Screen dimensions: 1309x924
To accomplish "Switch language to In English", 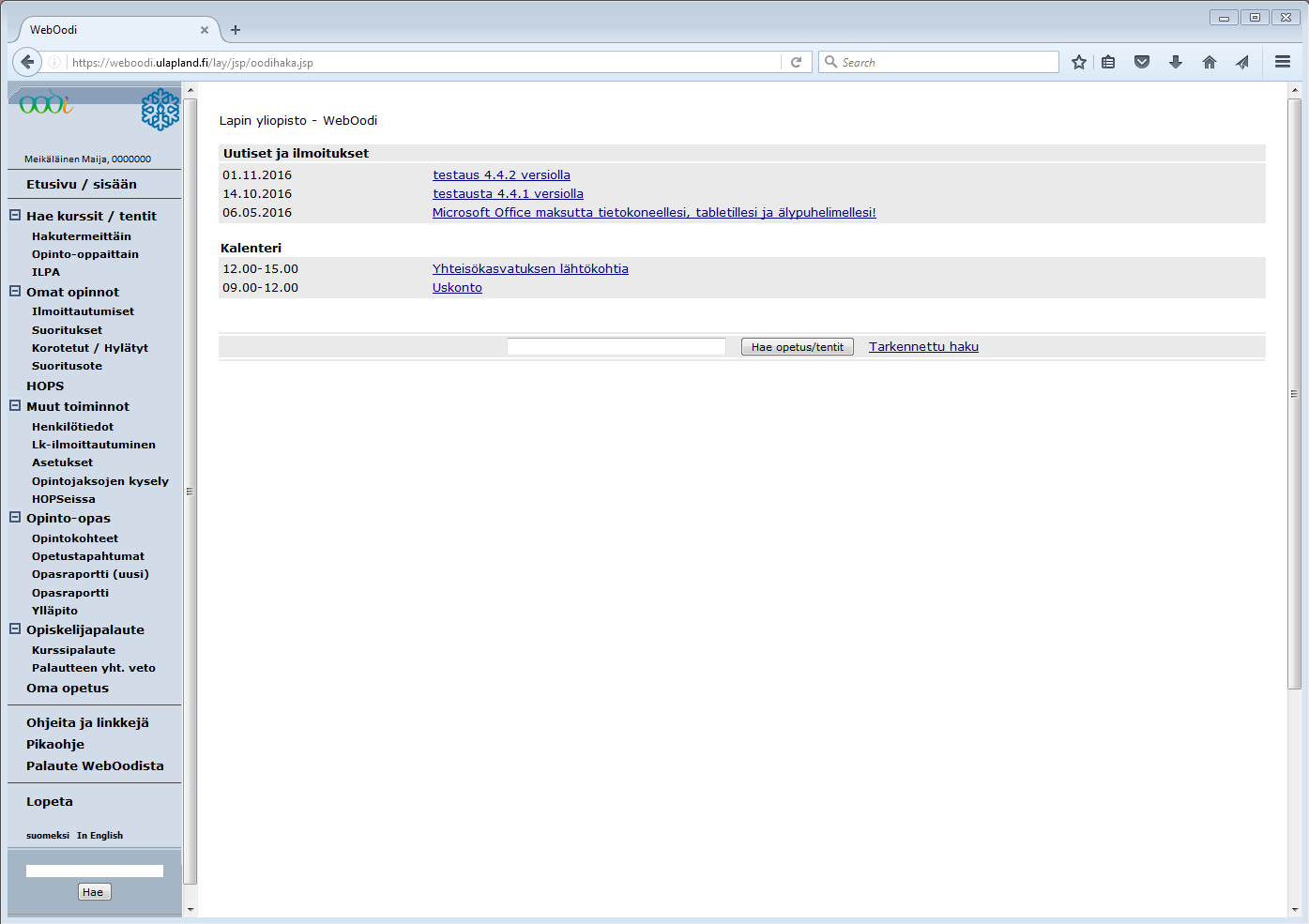I will pos(100,836).
